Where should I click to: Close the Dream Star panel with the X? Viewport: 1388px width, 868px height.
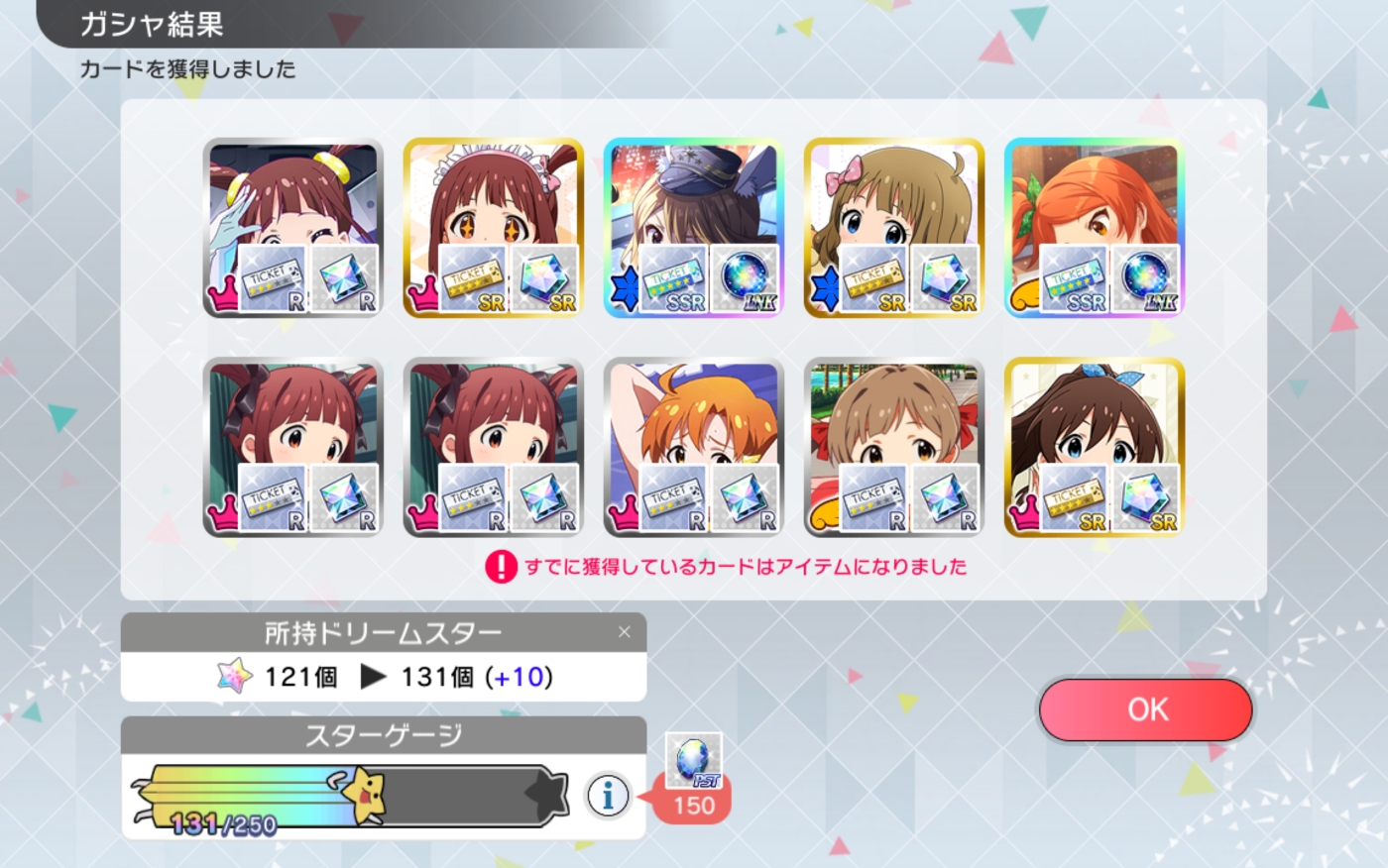tap(624, 632)
